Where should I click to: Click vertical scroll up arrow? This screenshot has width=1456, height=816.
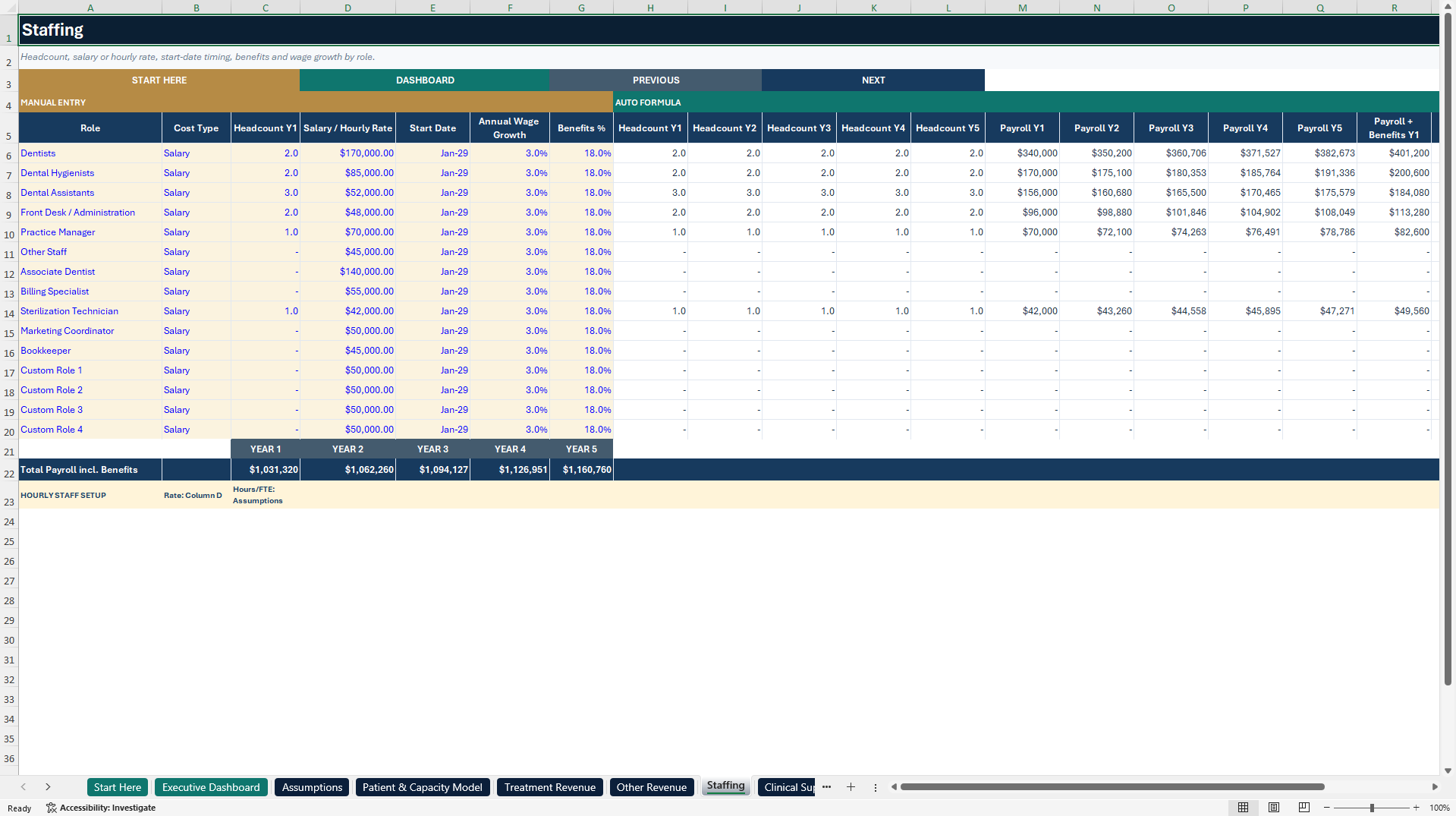coord(1448,6)
